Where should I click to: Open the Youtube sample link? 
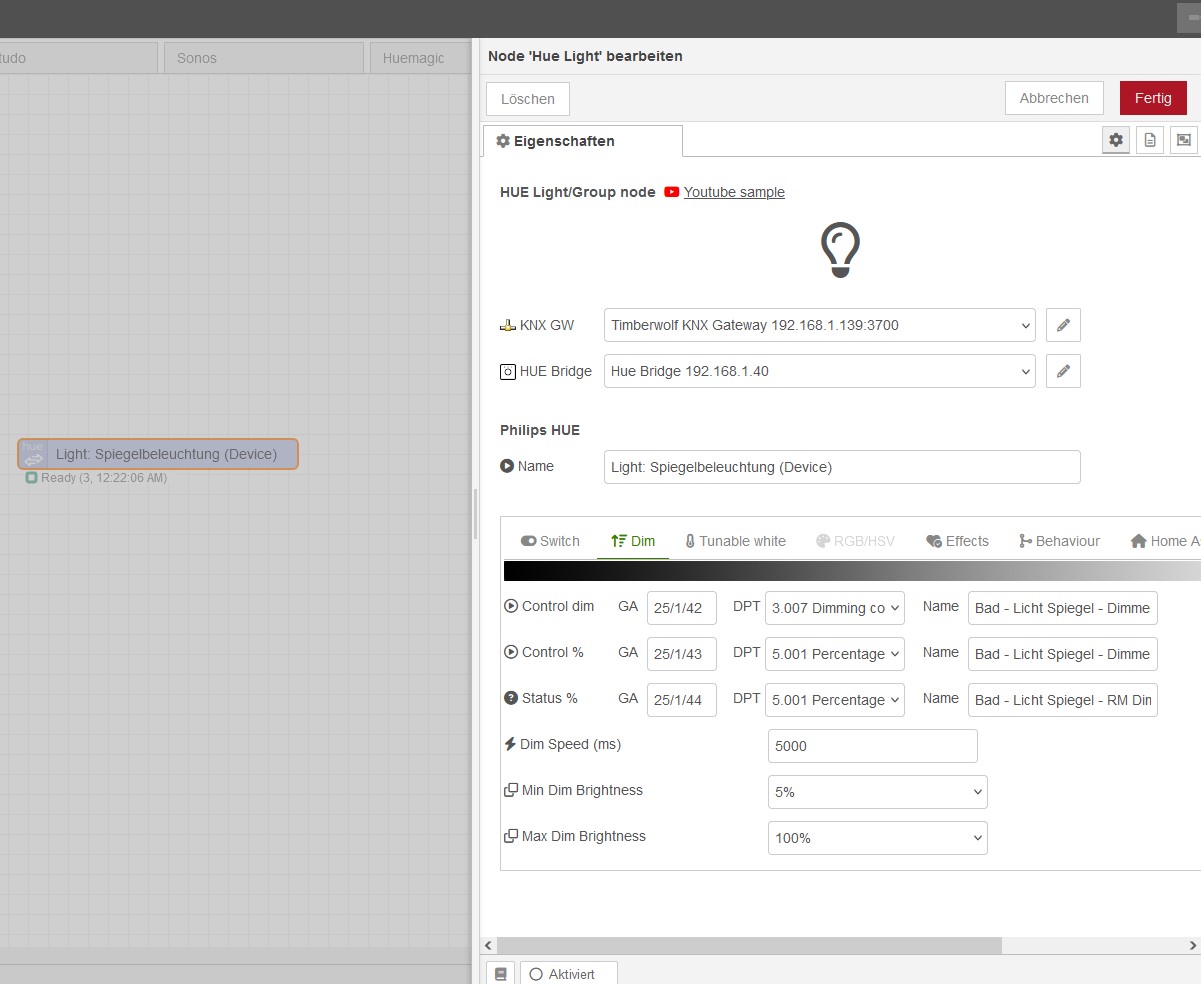[x=734, y=192]
